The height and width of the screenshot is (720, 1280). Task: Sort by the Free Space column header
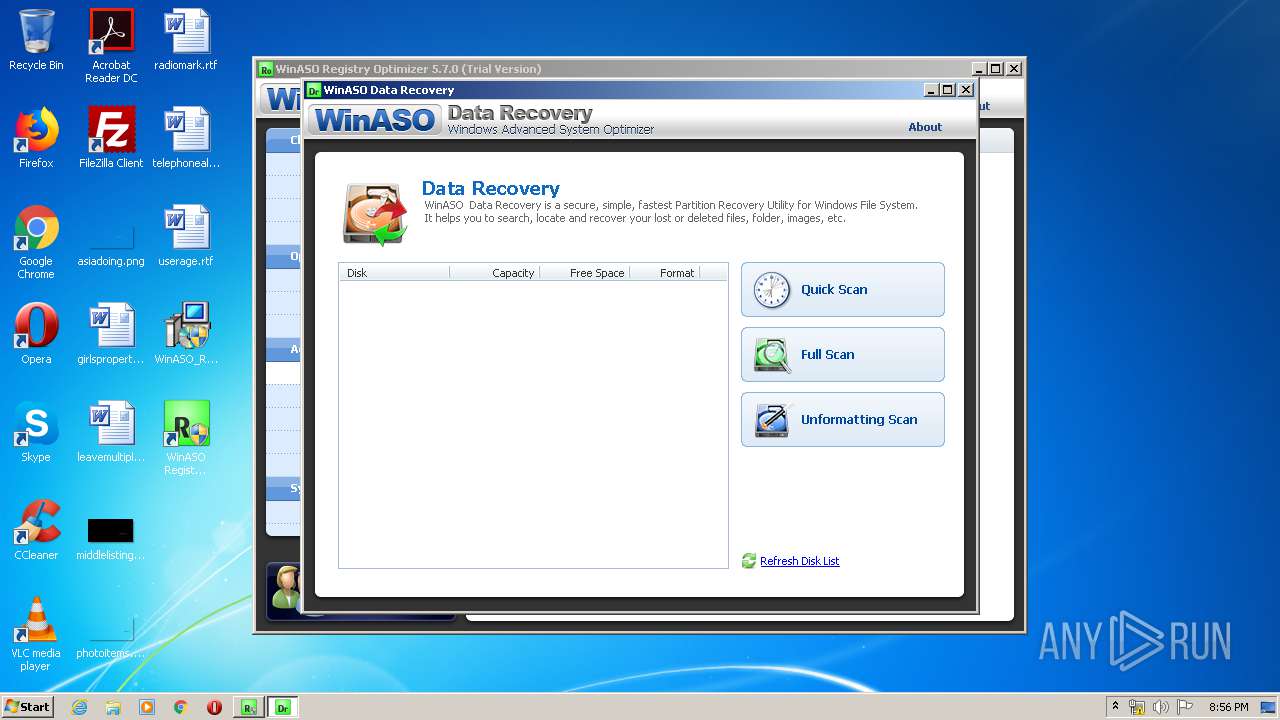(585, 273)
